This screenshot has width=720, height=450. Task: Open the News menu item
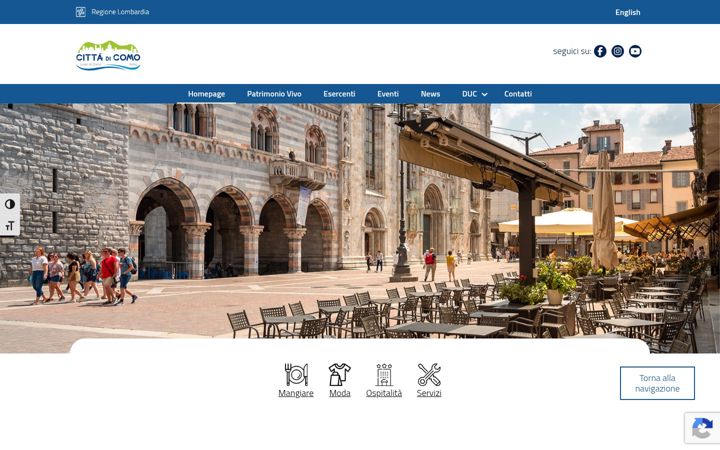pos(430,94)
